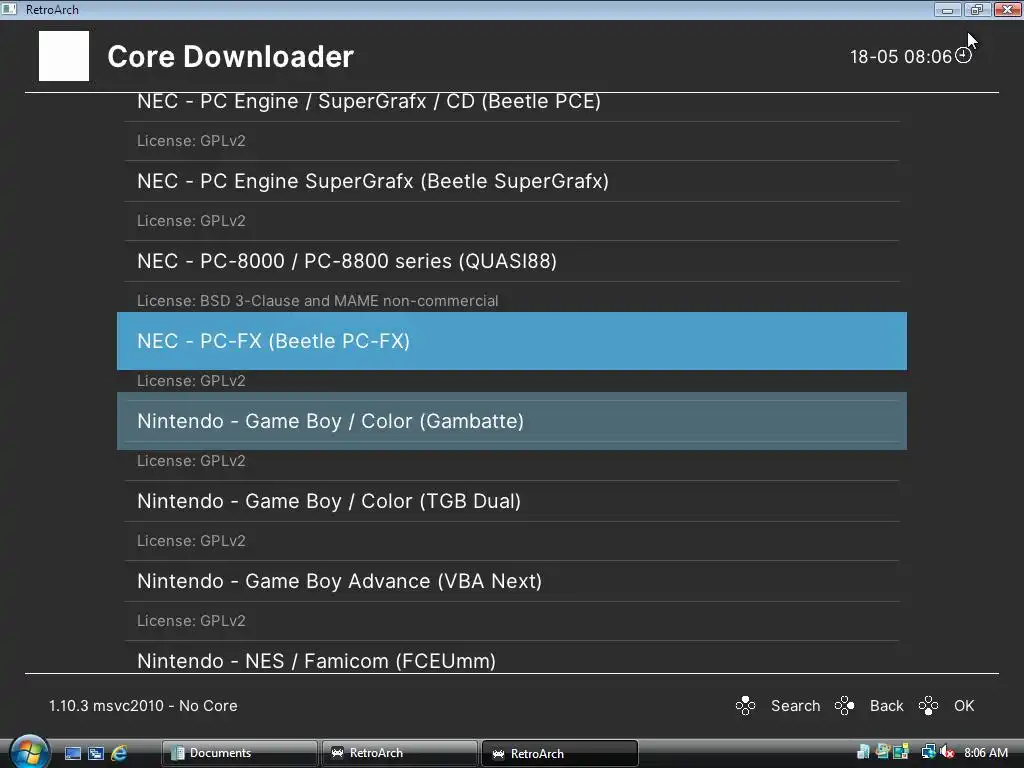
Task: Click License GPLv2 under Beetle PC-FX
Action: [x=191, y=381]
